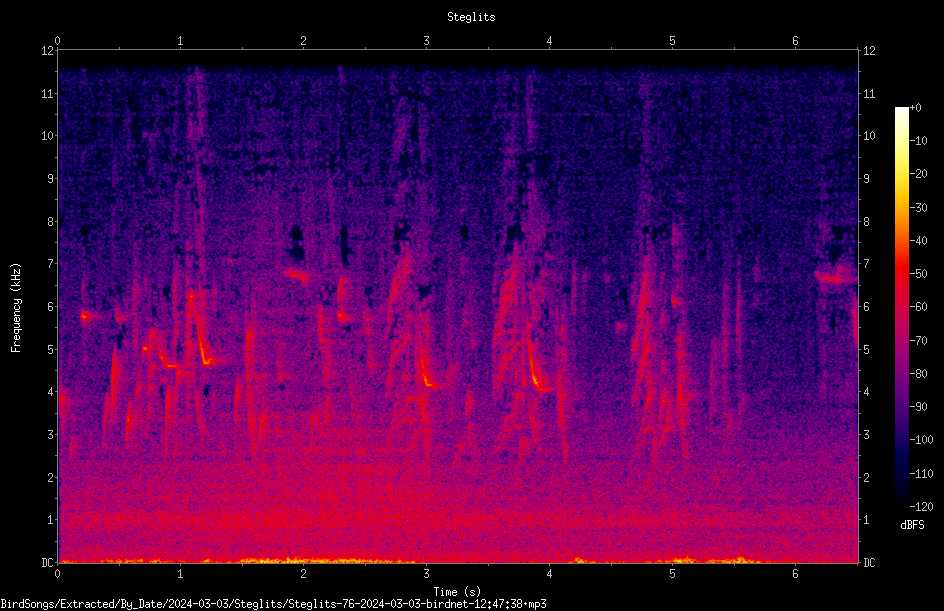
Task: Click the horizontal call at 2 seconds near 6.7 kHz
Action: pos(296,275)
